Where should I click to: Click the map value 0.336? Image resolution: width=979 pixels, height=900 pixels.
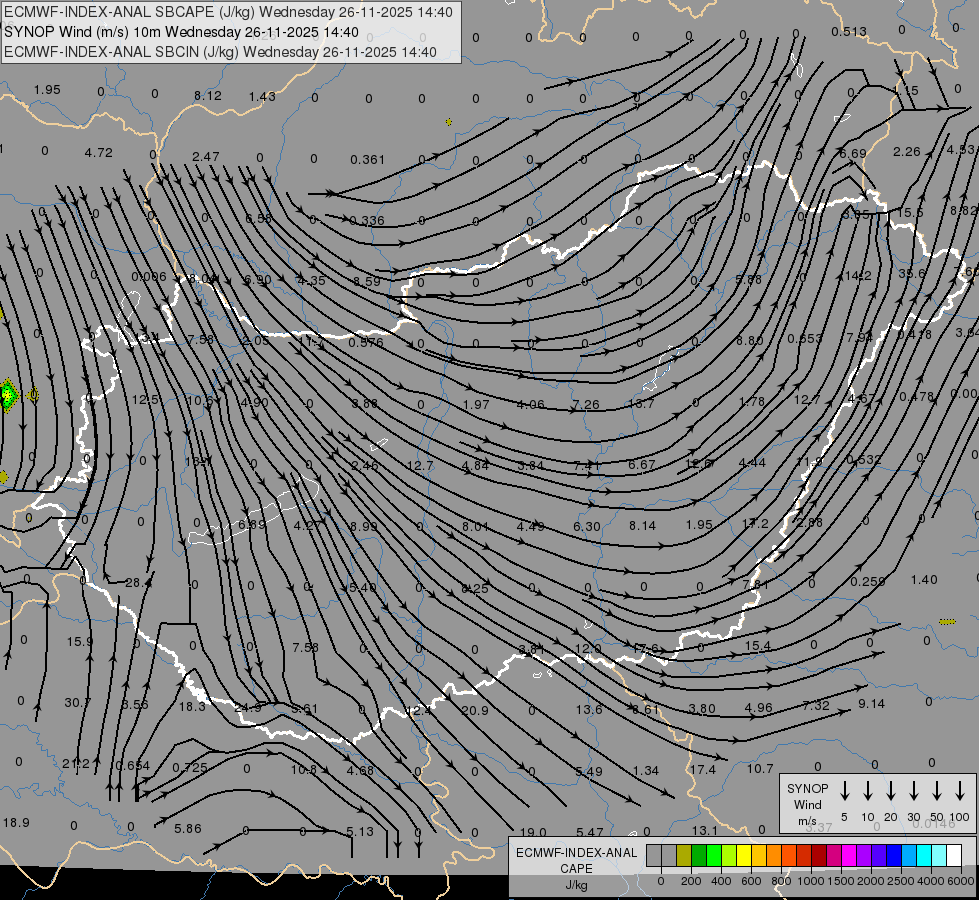coord(367,220)
